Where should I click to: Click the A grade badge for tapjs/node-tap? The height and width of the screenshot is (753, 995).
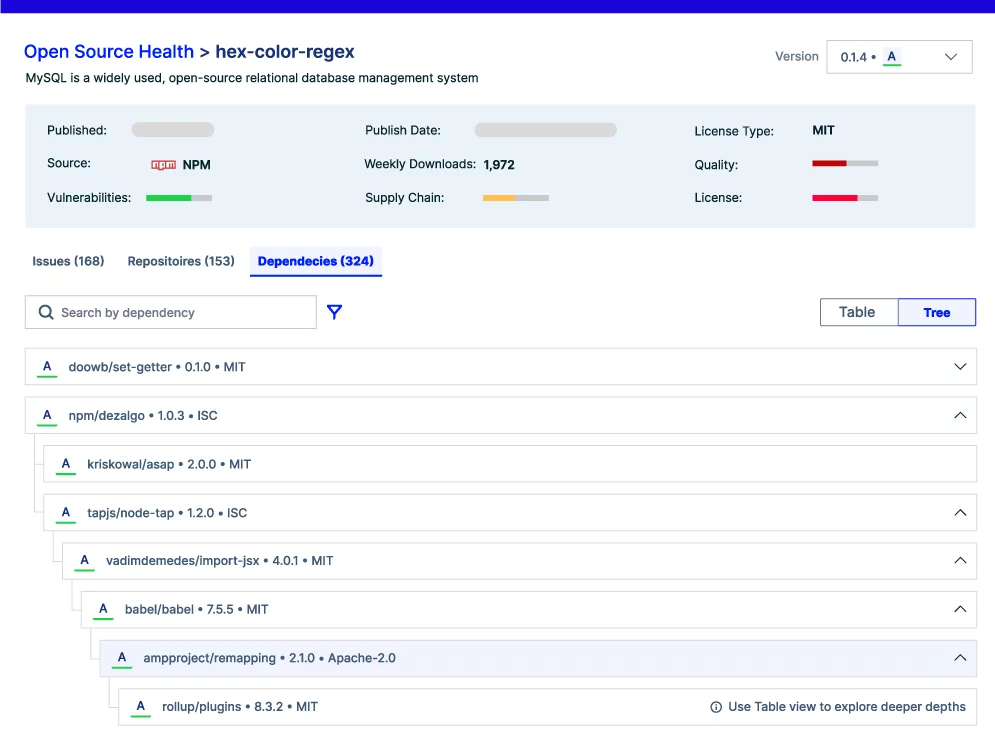65,513
